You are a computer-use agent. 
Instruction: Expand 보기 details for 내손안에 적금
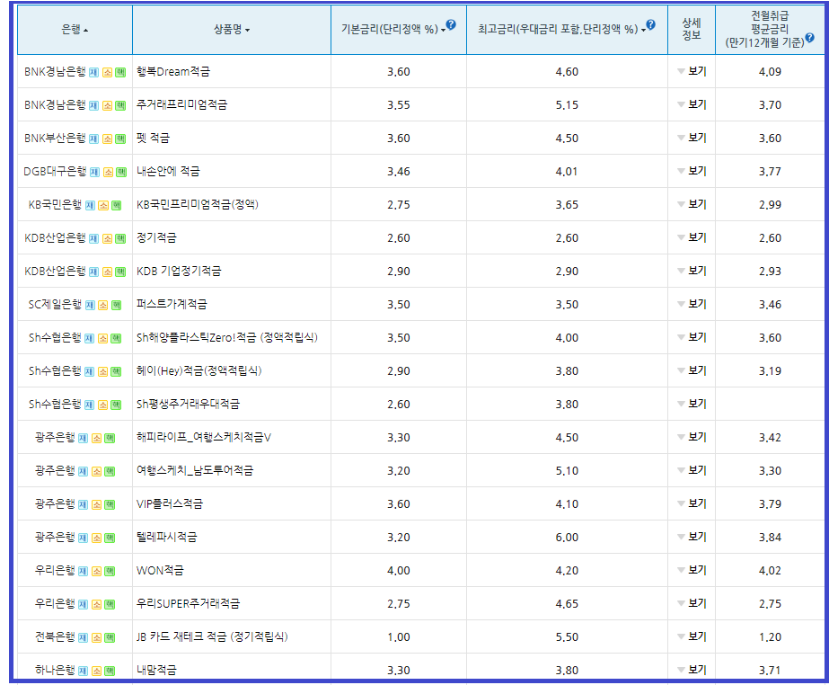(x=692, y=171)
